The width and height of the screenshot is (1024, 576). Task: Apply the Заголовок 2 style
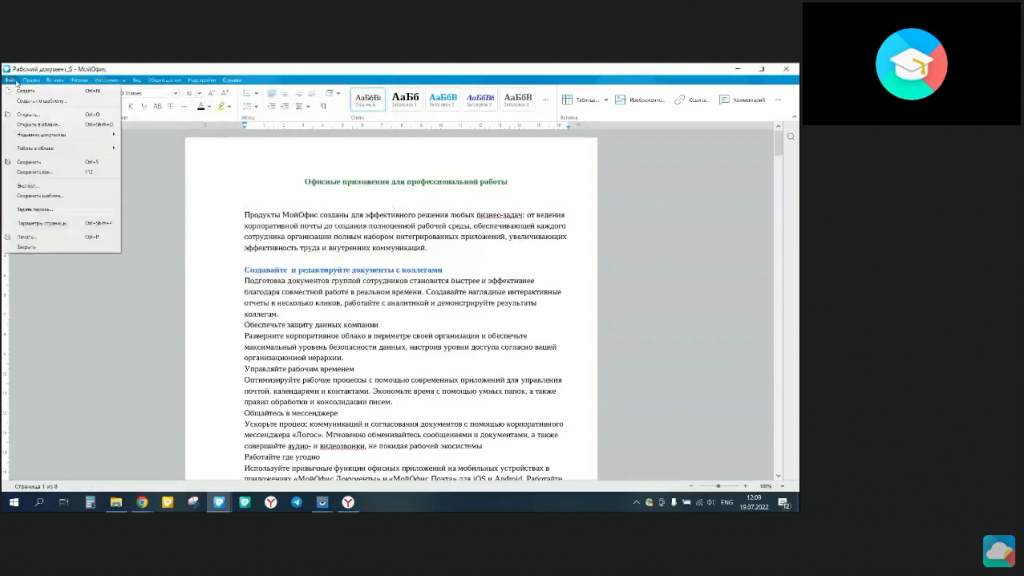click(443, 99)
